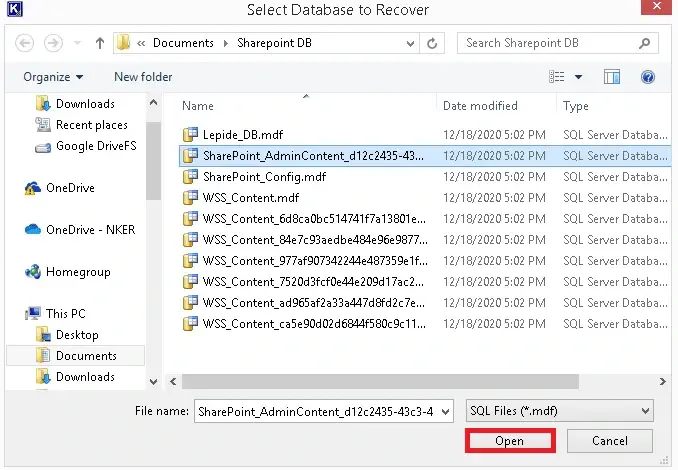
Task: Click the SharePoint_Config.mdf file icon
Action: click(x=190, y=176)
